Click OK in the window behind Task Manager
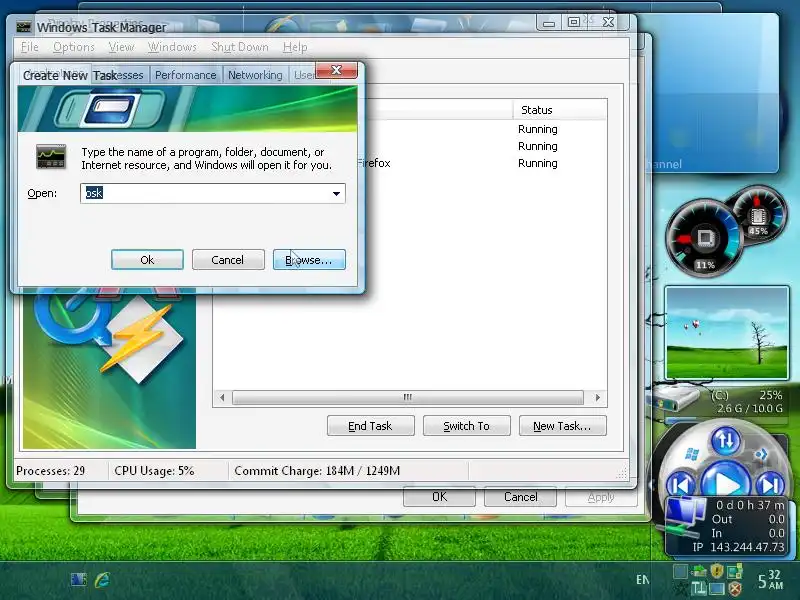Screen dimensions: 800x600 click(x=439, y=497)
